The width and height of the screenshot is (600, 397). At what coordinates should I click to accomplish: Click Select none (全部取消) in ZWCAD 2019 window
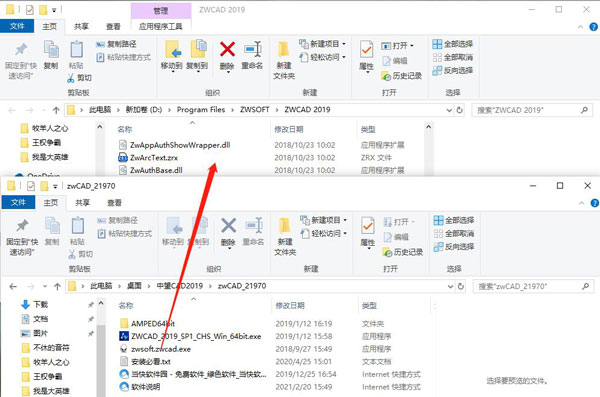coord(453,57)
